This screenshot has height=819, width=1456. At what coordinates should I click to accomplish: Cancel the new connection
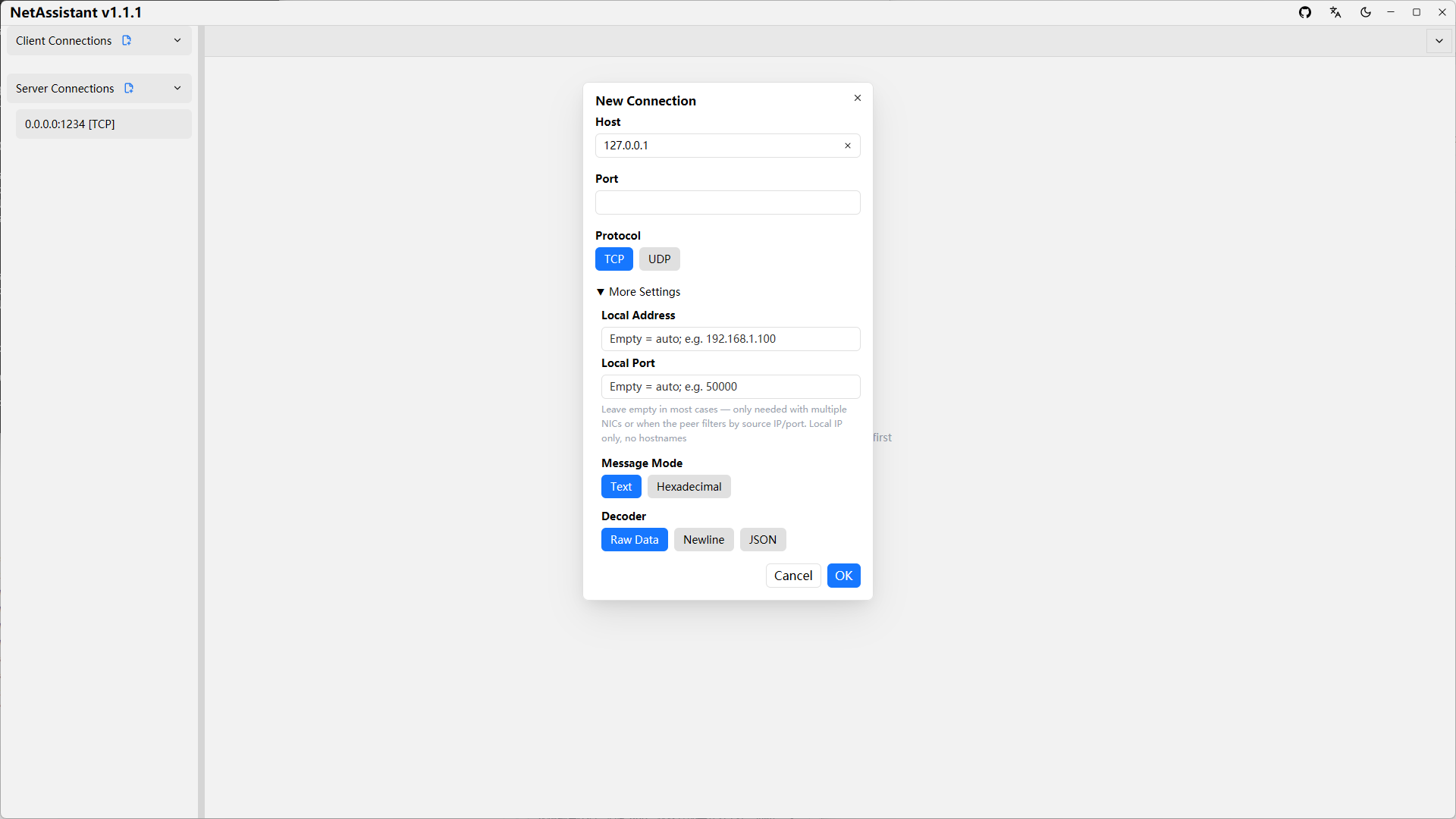(x=793, y=576)
